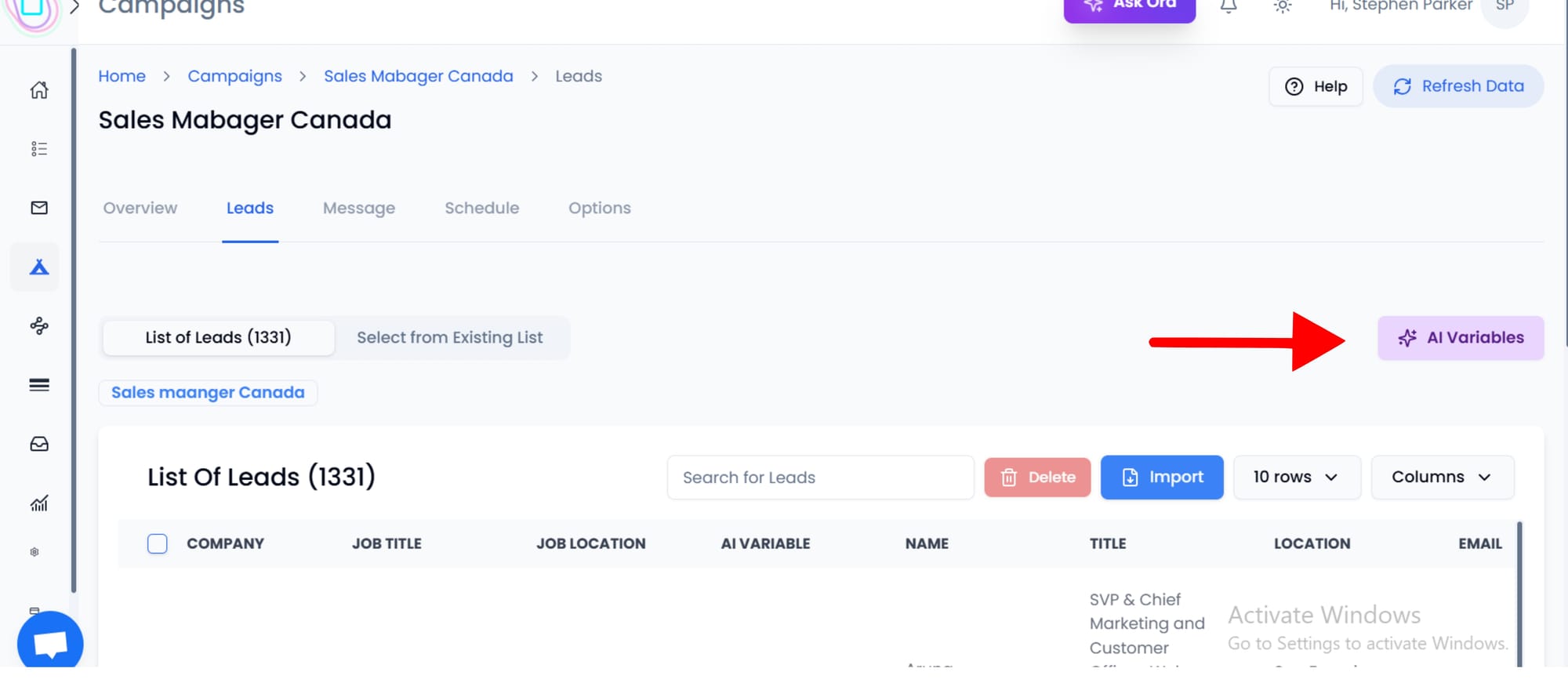This screenshot has height=683, width=1568.
Task: Check the select-all leads checkbox
Action: (158, 543)
